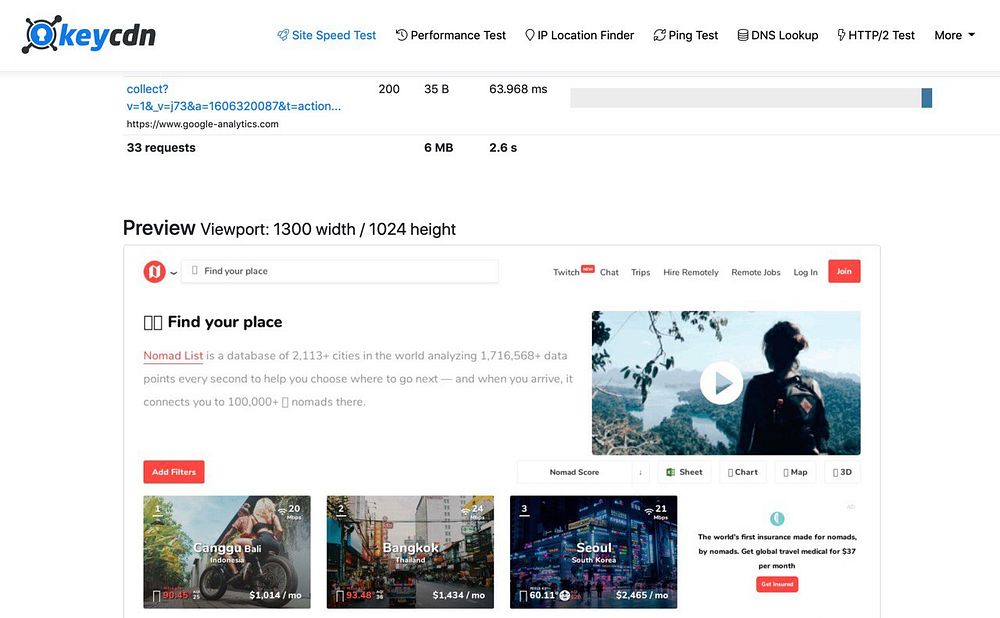
Task: Click the $1,434 / mo price
Action: coord(459,595)
